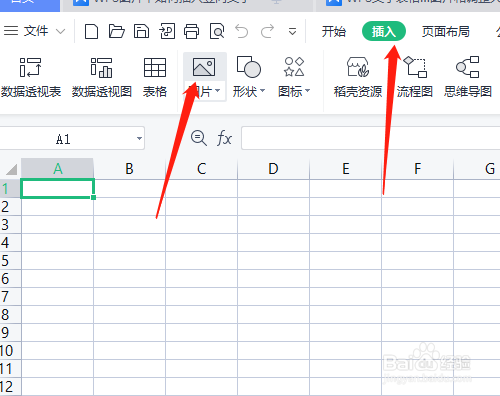Click cell E8
The image size is (500, 396).
pos(346,315)
